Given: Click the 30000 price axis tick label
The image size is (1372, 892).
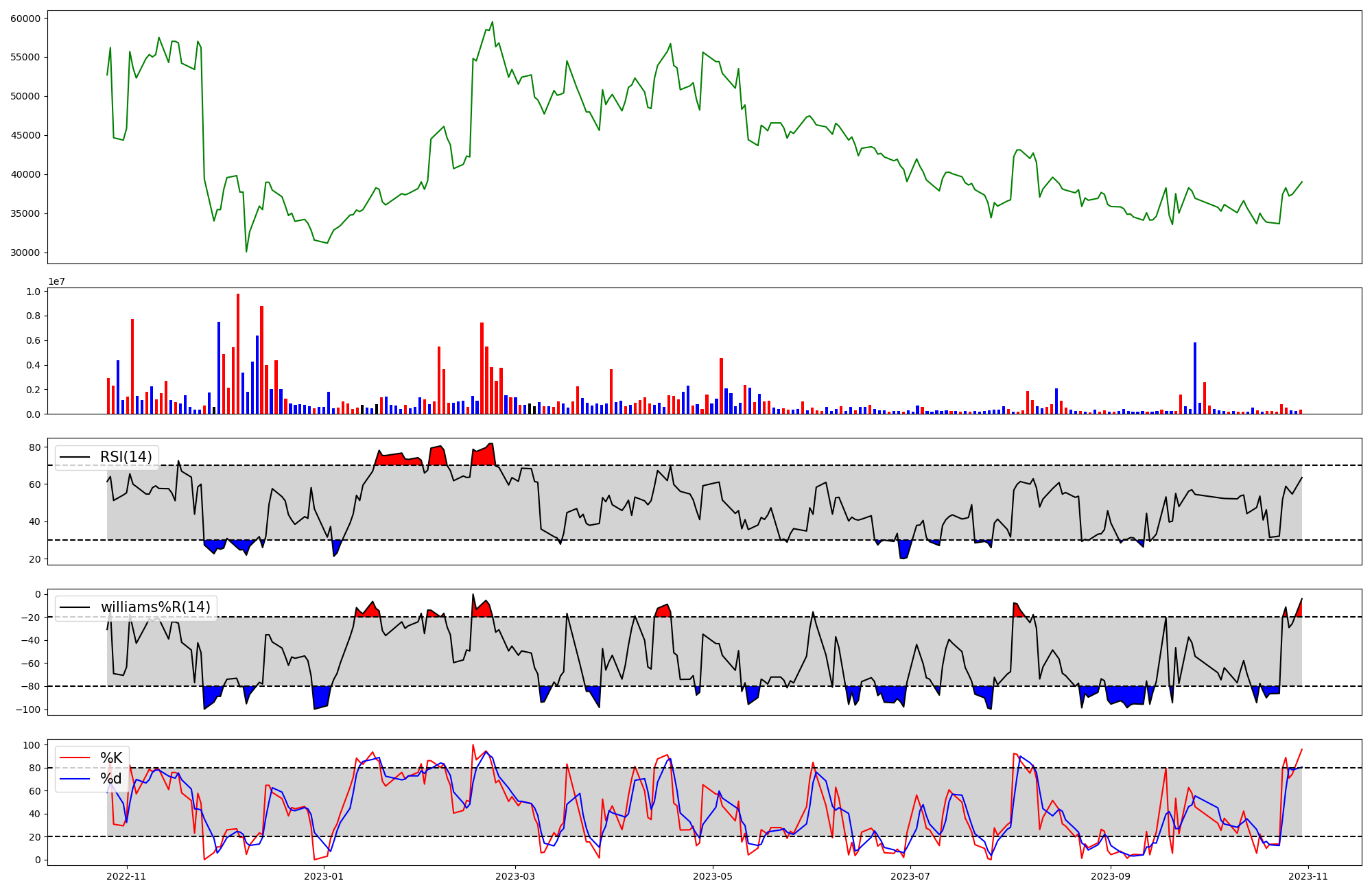Looking at the screenshot, I should pos(25,253).
